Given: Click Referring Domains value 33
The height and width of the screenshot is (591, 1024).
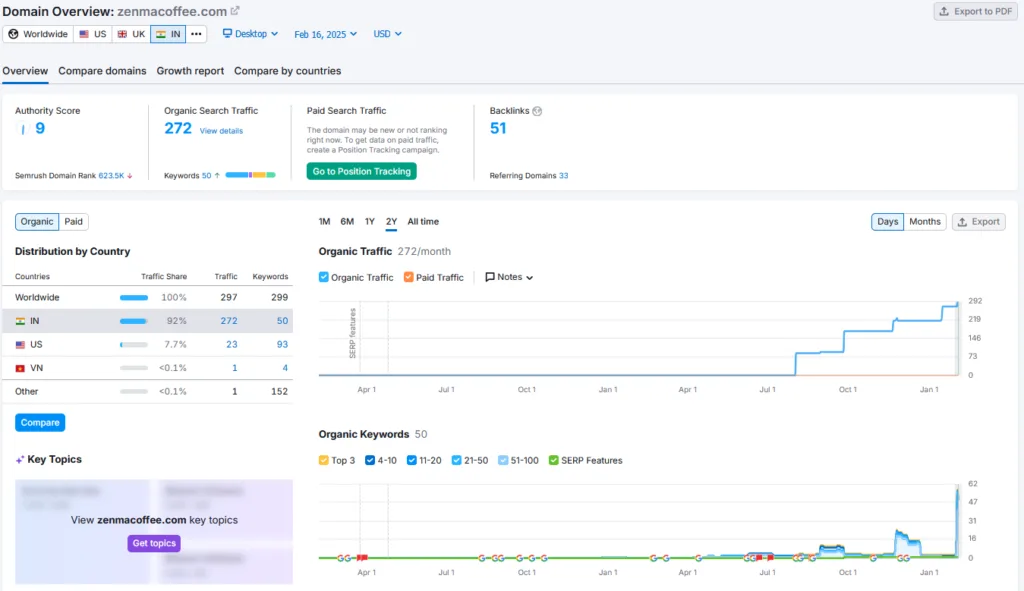Looking at the screenshot, I should point(564,176).
